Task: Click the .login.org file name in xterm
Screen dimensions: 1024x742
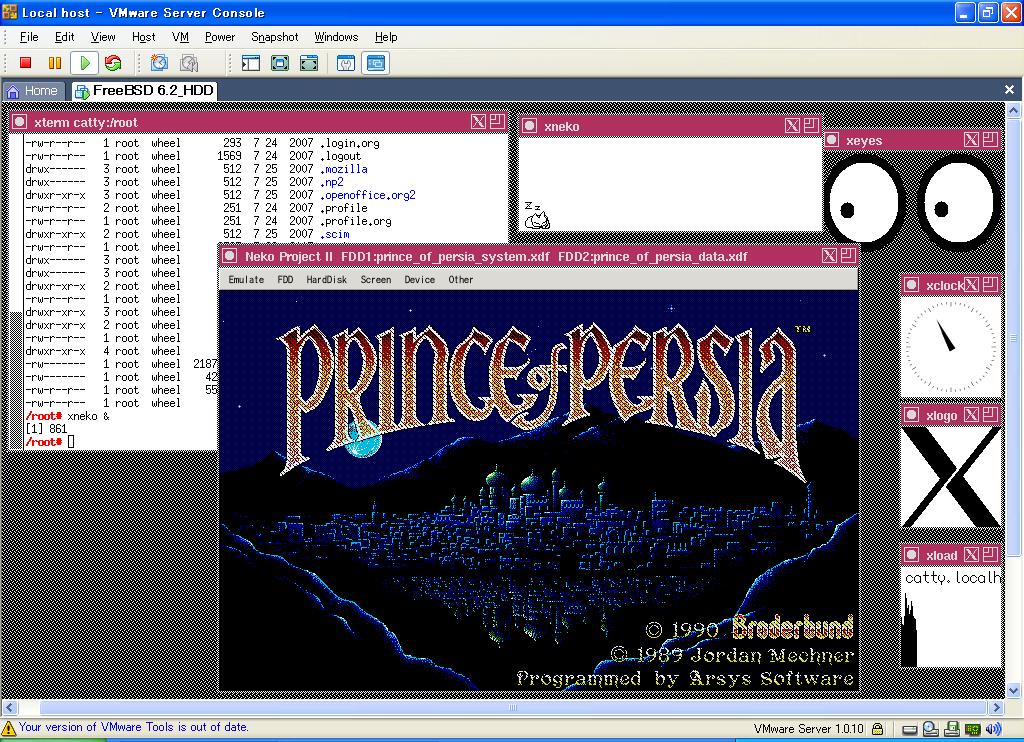Action: 349,142
